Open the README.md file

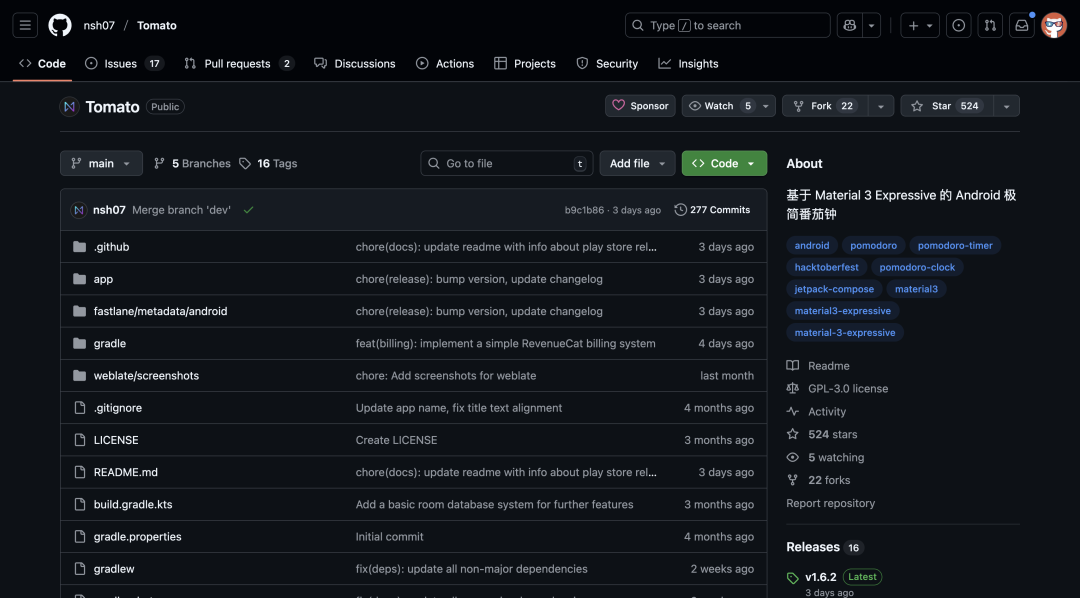pyautogui.click(x=125, y=472)
